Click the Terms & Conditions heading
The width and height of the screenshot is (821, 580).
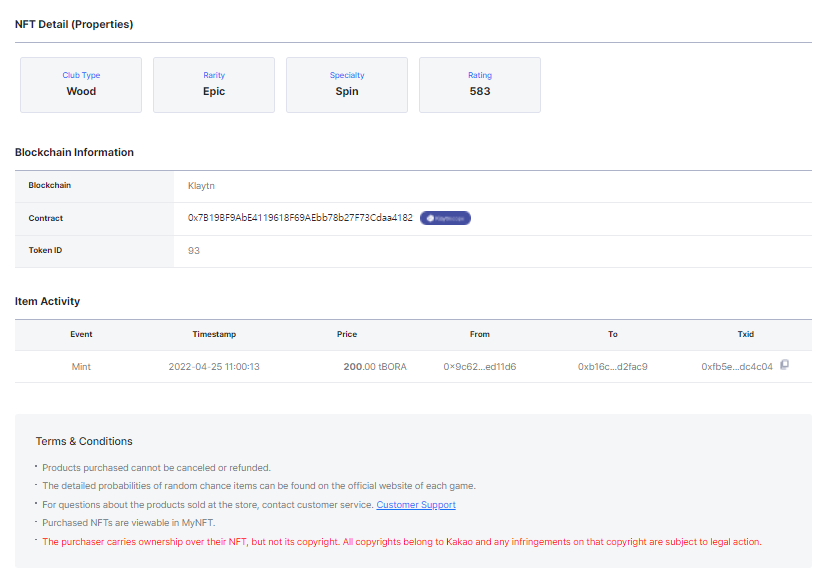84,441
